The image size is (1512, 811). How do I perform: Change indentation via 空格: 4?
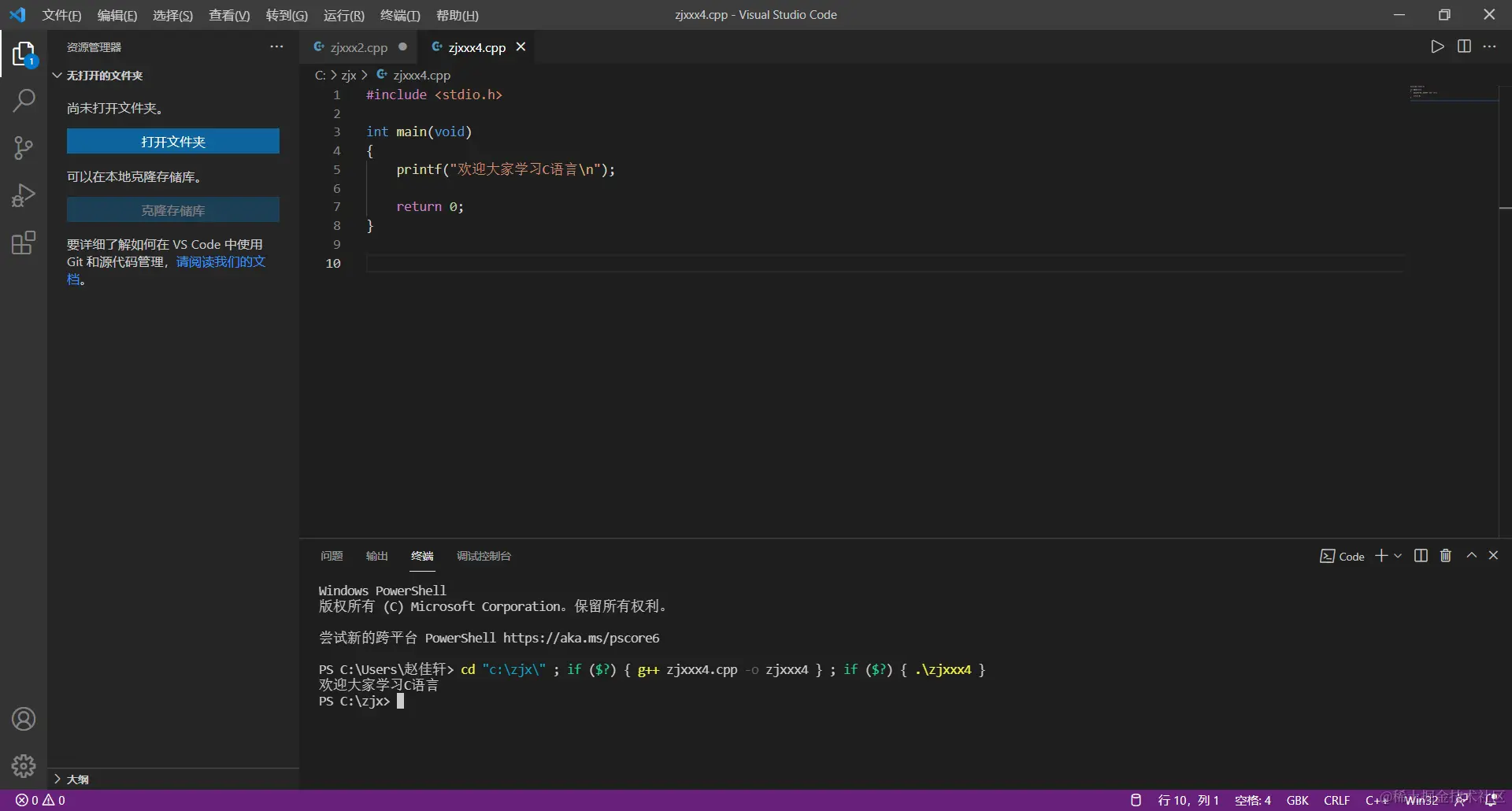click(x=1253, y=800)
